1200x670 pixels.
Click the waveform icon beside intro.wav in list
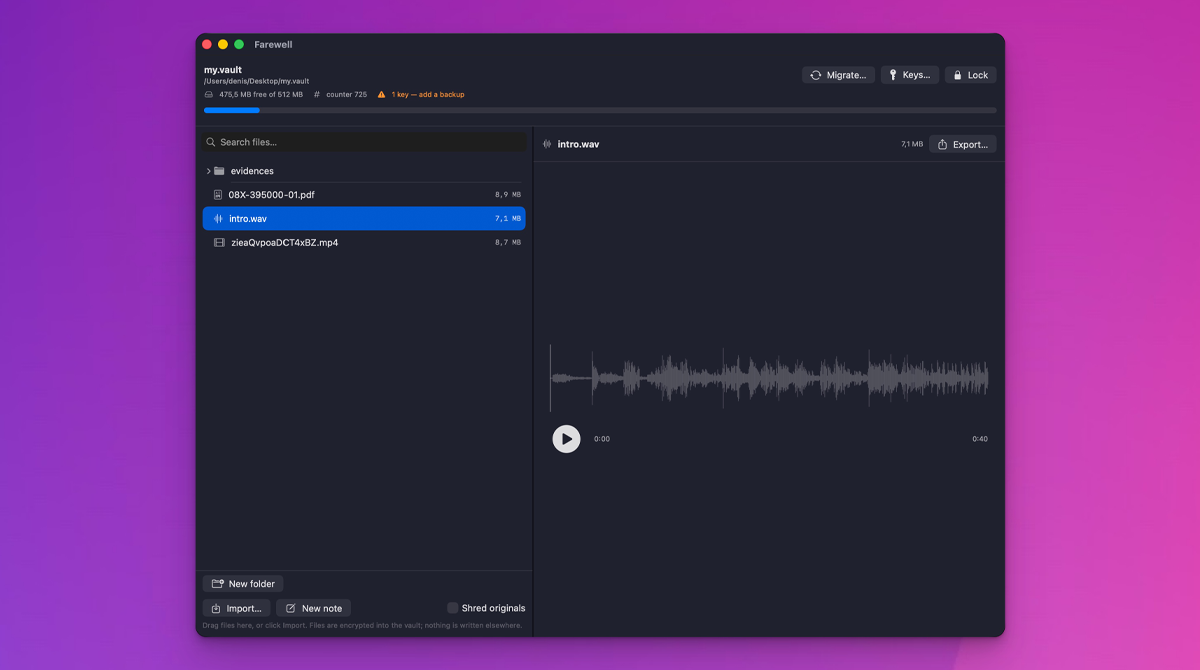218,218
